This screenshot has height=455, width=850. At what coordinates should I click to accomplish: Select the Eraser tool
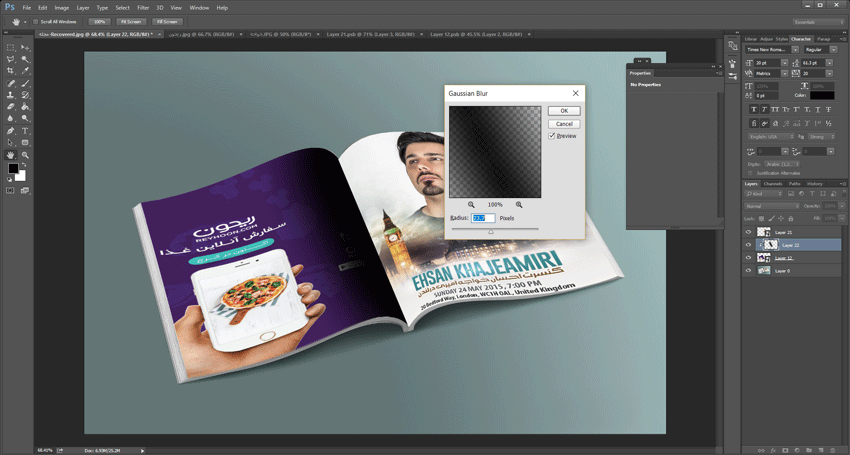coord(10,107)
